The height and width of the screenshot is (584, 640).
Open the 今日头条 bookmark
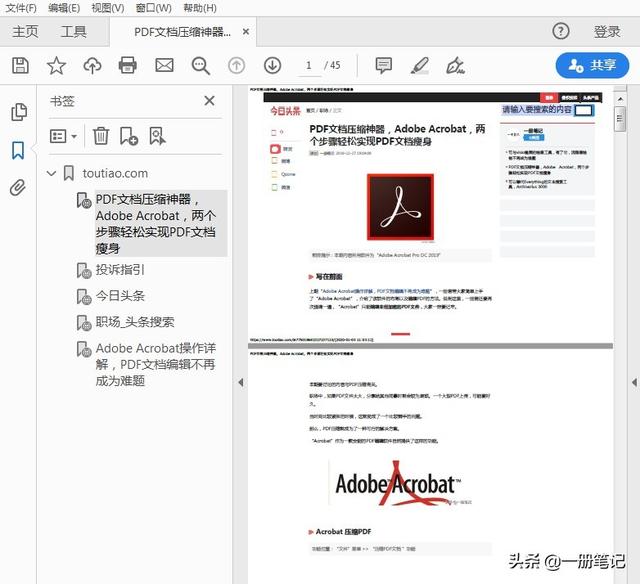click(x=120, y=296)
